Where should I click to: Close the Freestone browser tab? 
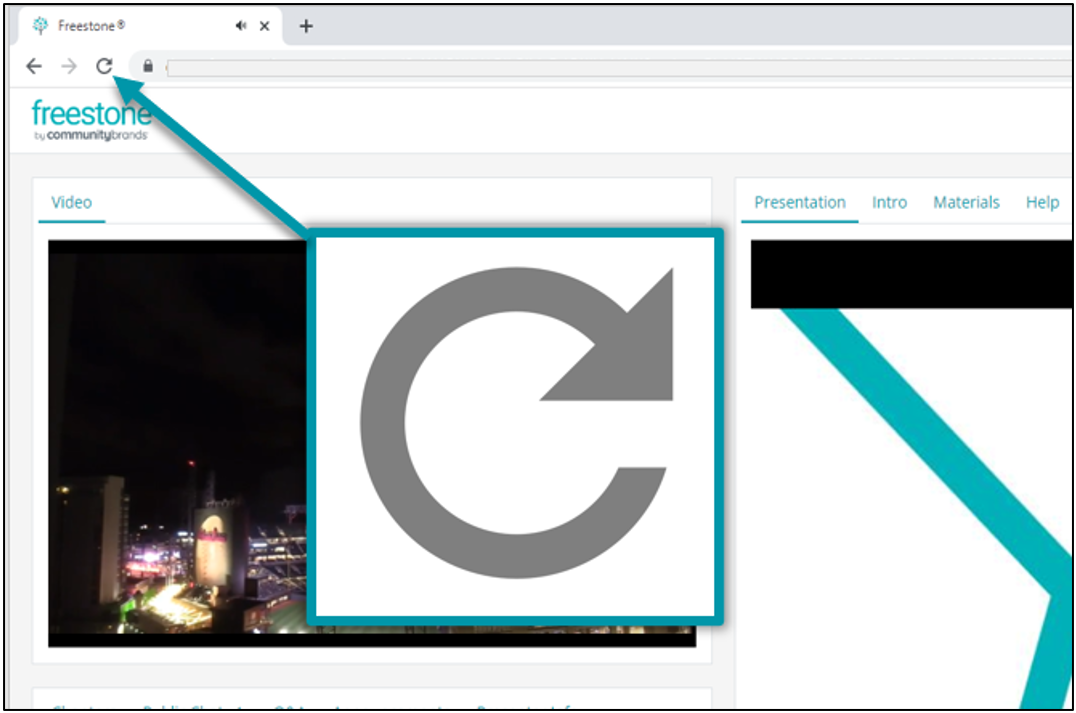(x=264, y=26)
